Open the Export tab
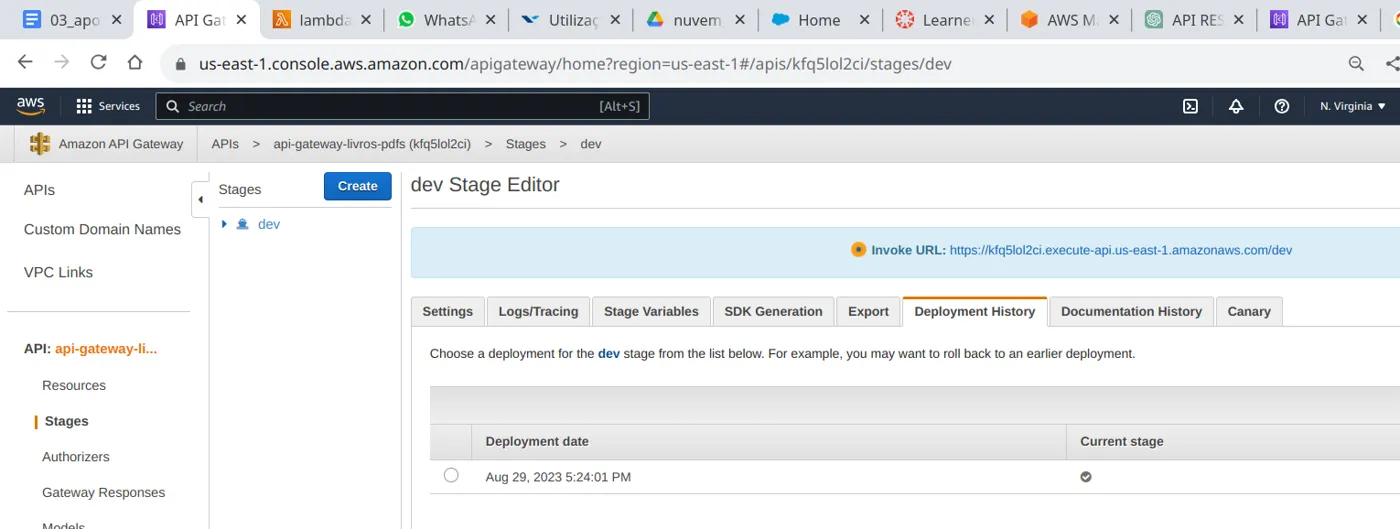 (868, 311)
